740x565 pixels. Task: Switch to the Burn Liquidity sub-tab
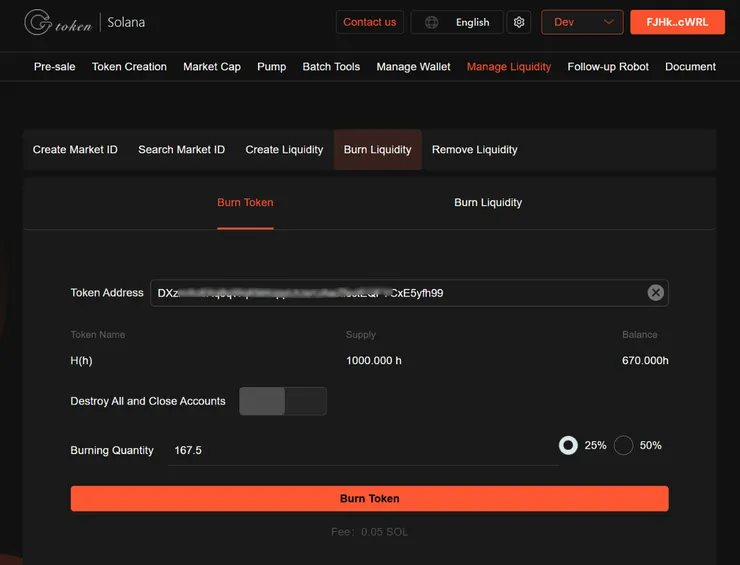pyautogui.click(x=488, y=202)
